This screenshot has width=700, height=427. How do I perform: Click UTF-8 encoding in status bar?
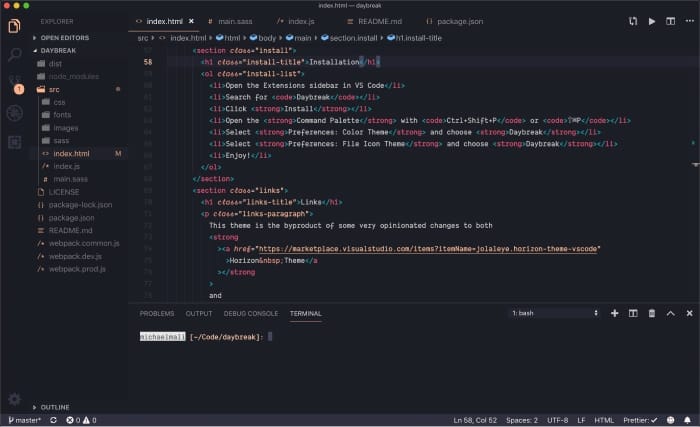coord(558,420)
